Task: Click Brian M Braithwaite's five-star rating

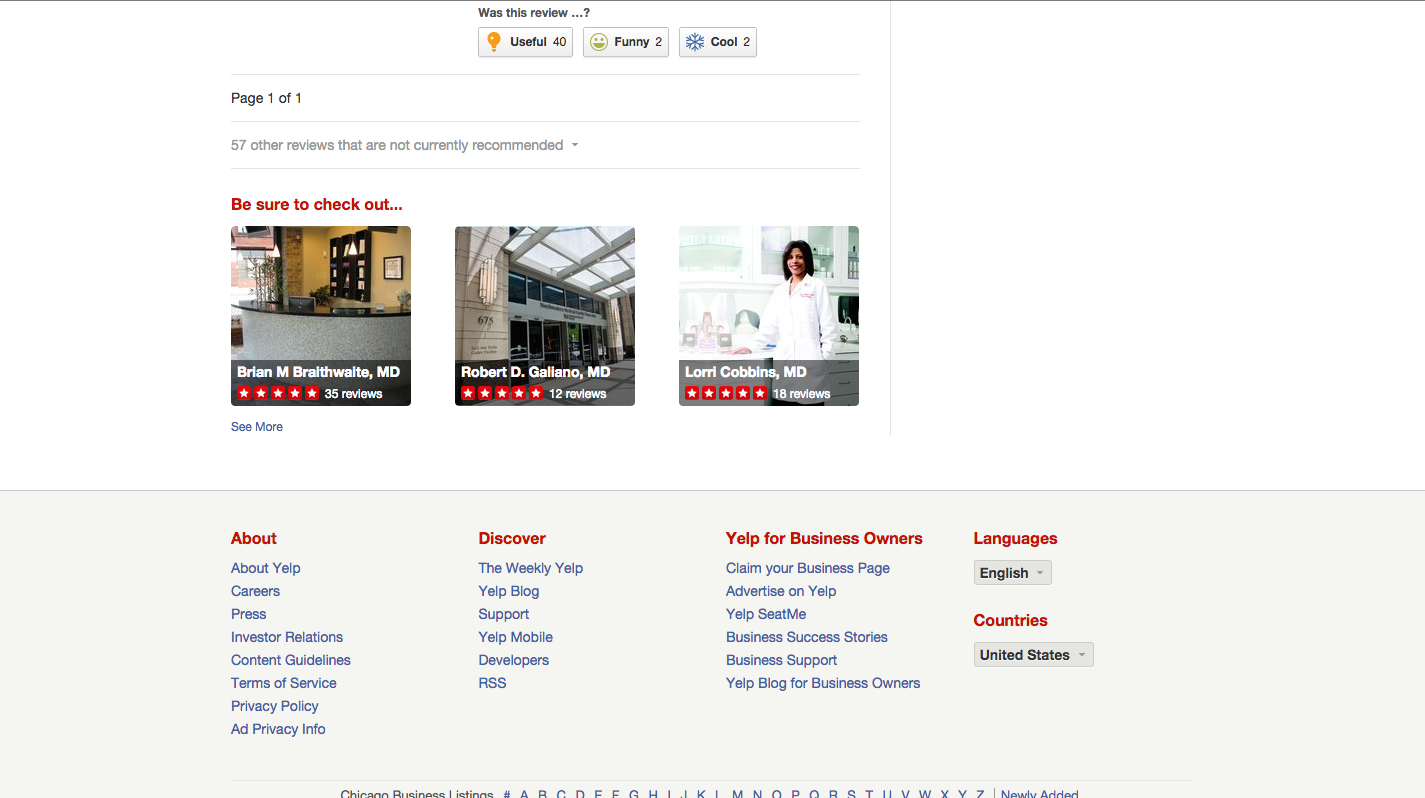Action: (278, 394)
